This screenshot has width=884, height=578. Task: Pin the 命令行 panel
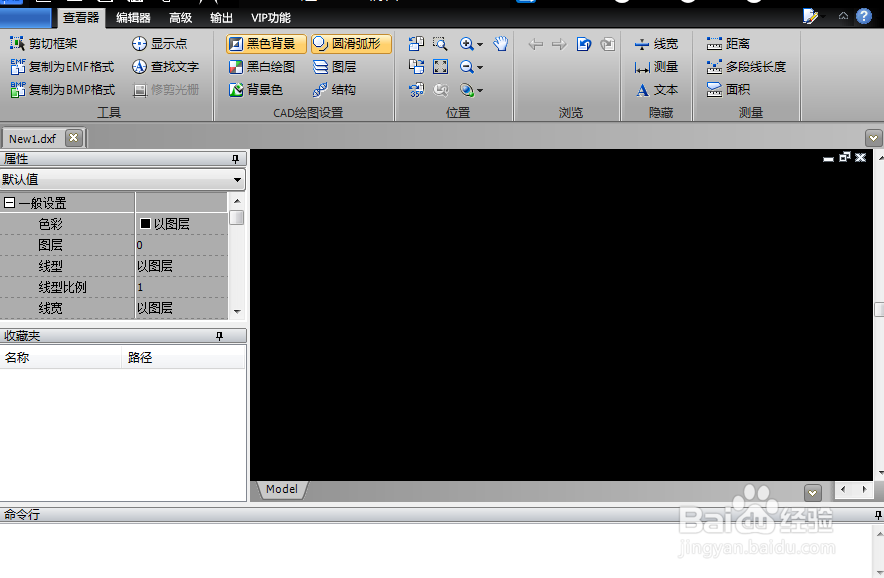coord(878,515)
